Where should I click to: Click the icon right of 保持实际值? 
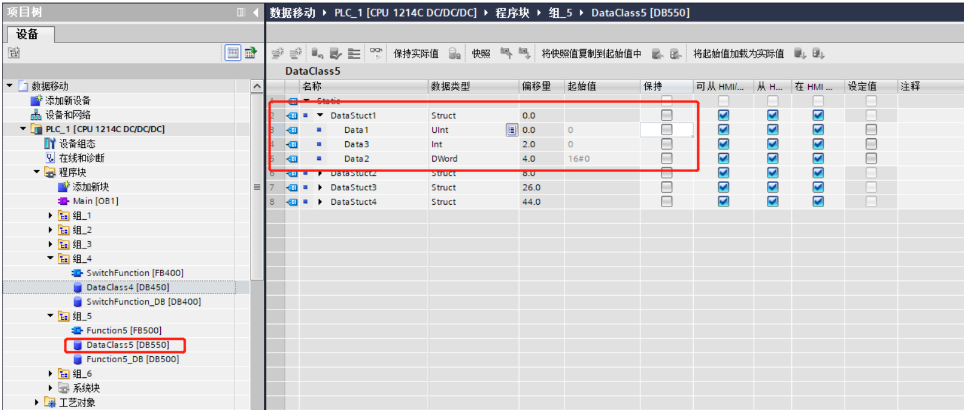[x=455, y=54]
